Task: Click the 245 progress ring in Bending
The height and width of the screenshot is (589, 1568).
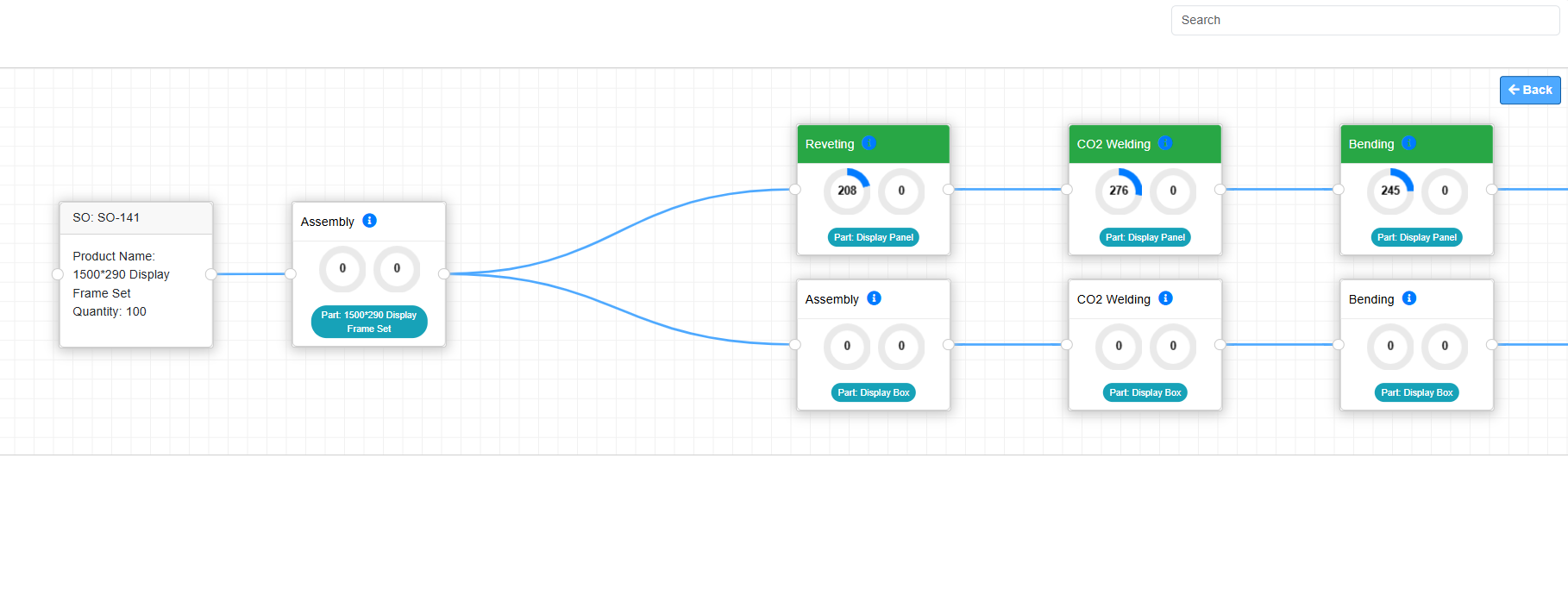Action: 1390,191
